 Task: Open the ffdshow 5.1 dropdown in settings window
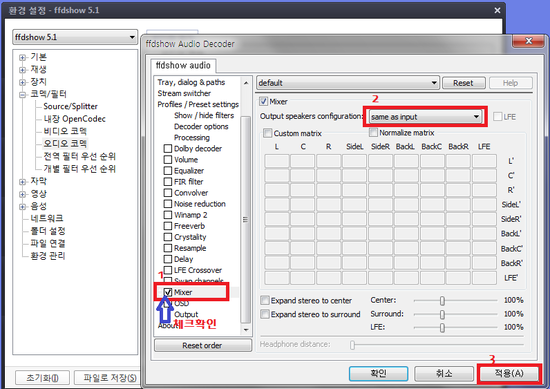pos(75,37)
